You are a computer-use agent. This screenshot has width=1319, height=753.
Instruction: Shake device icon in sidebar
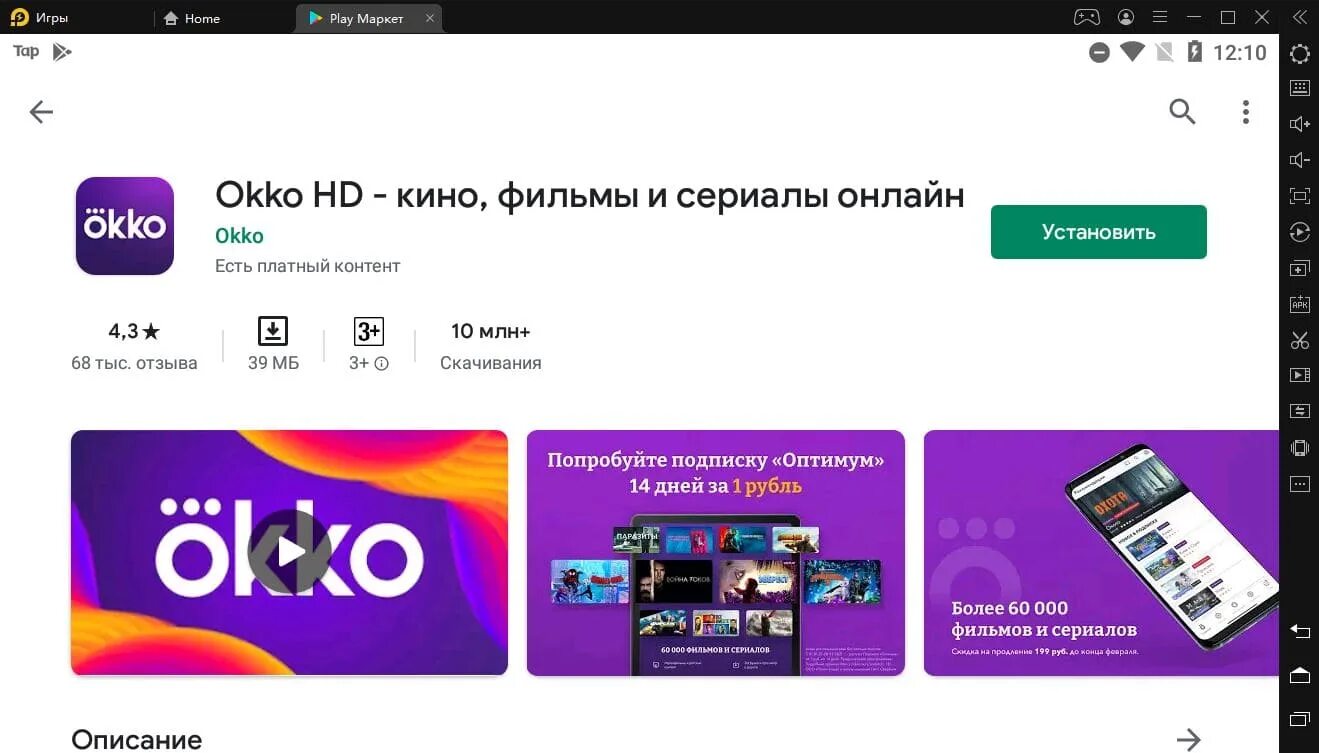tap(1299, 447)
